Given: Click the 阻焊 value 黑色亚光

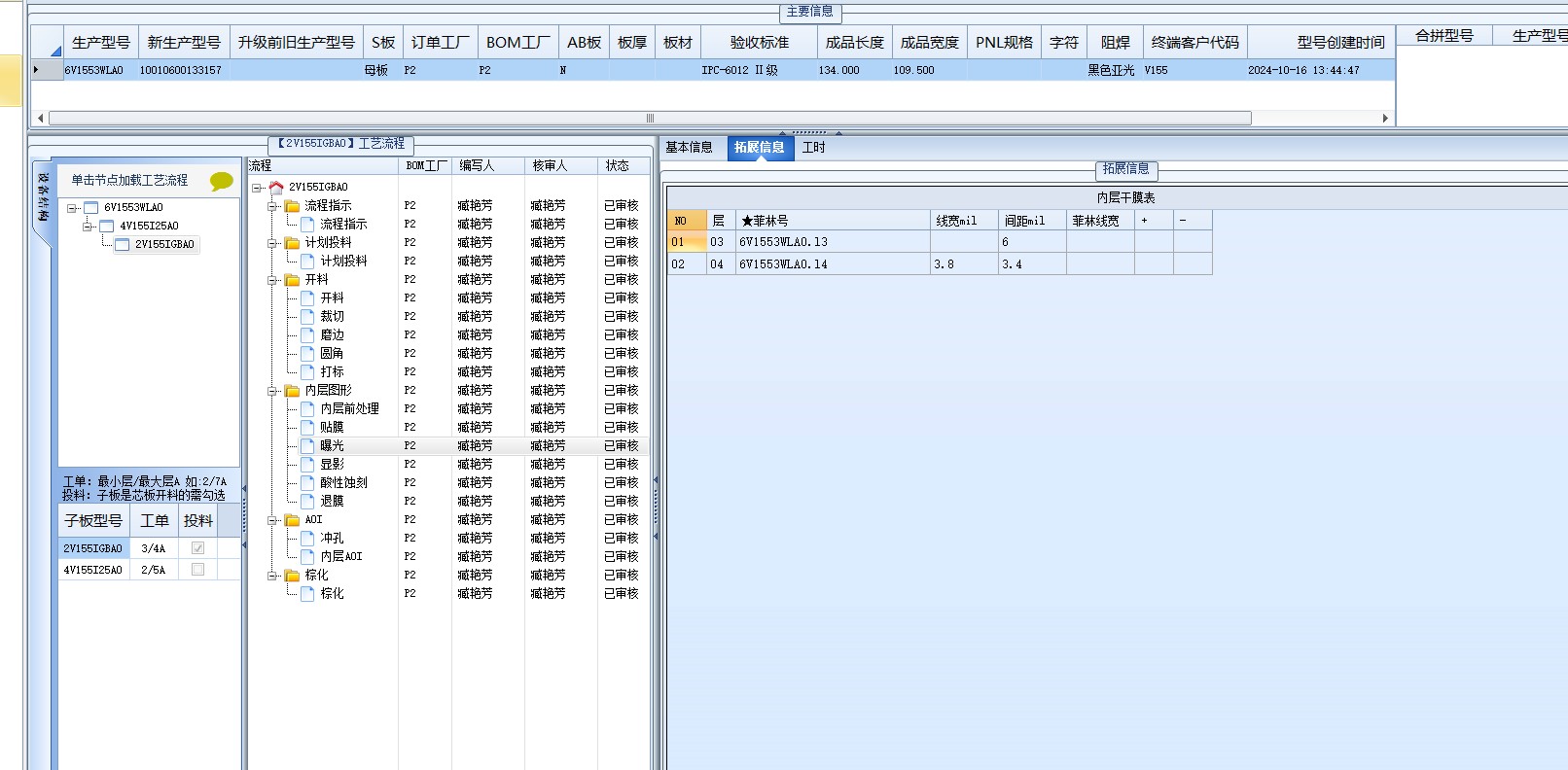Looking at the screenshot, I should [1111, 70].
